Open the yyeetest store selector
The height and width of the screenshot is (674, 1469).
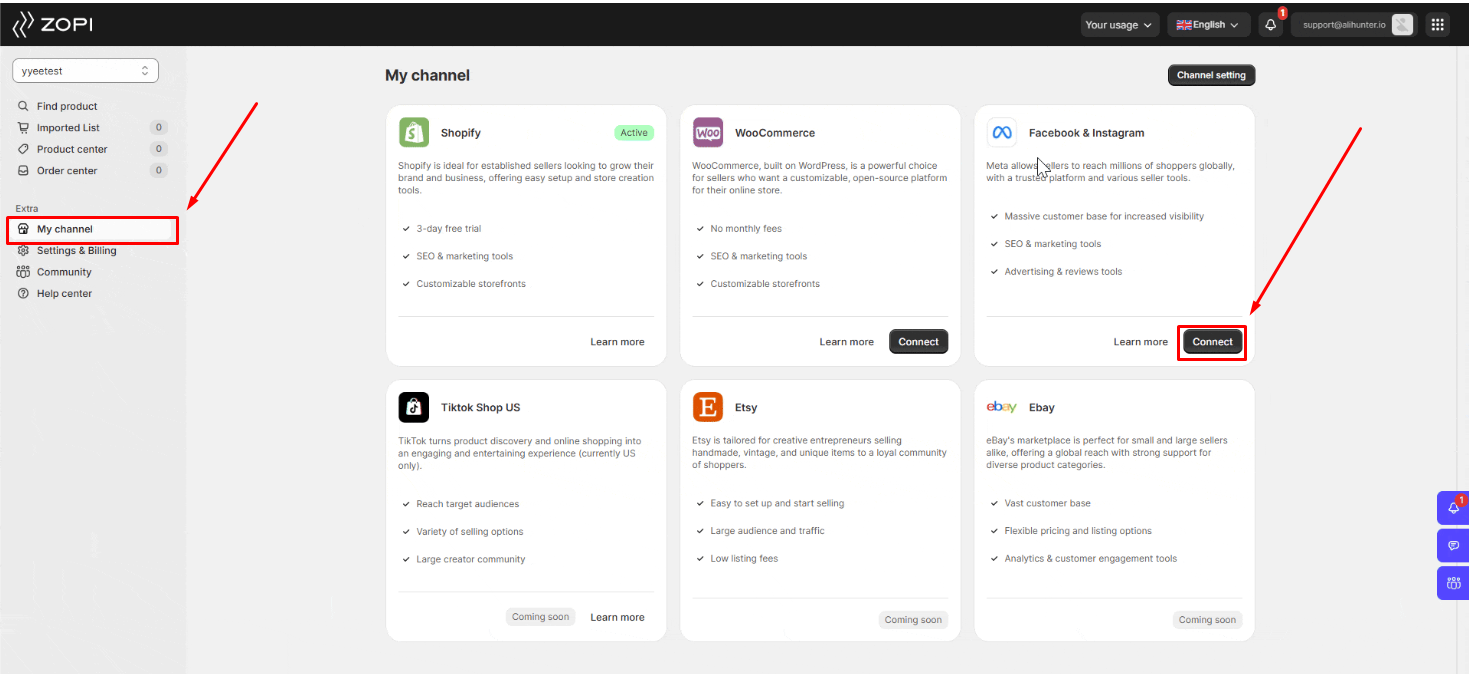[85, 71]
